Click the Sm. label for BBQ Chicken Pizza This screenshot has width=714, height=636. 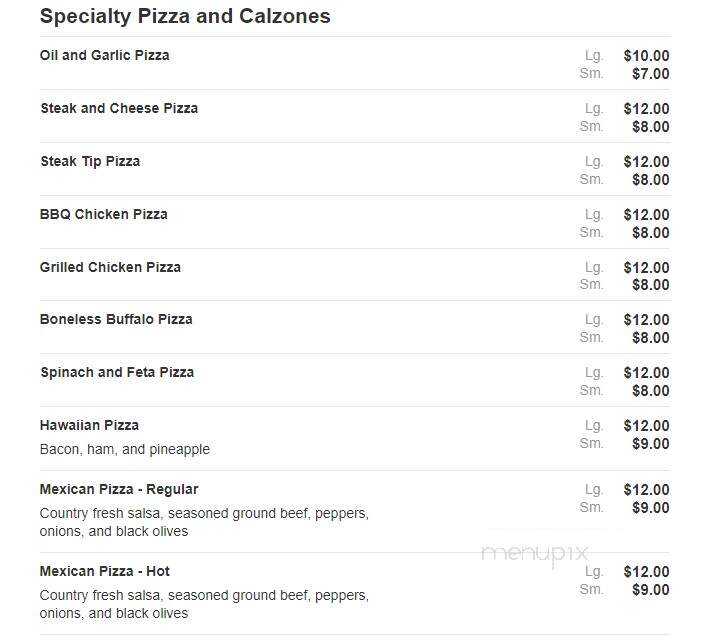point(592,233)
